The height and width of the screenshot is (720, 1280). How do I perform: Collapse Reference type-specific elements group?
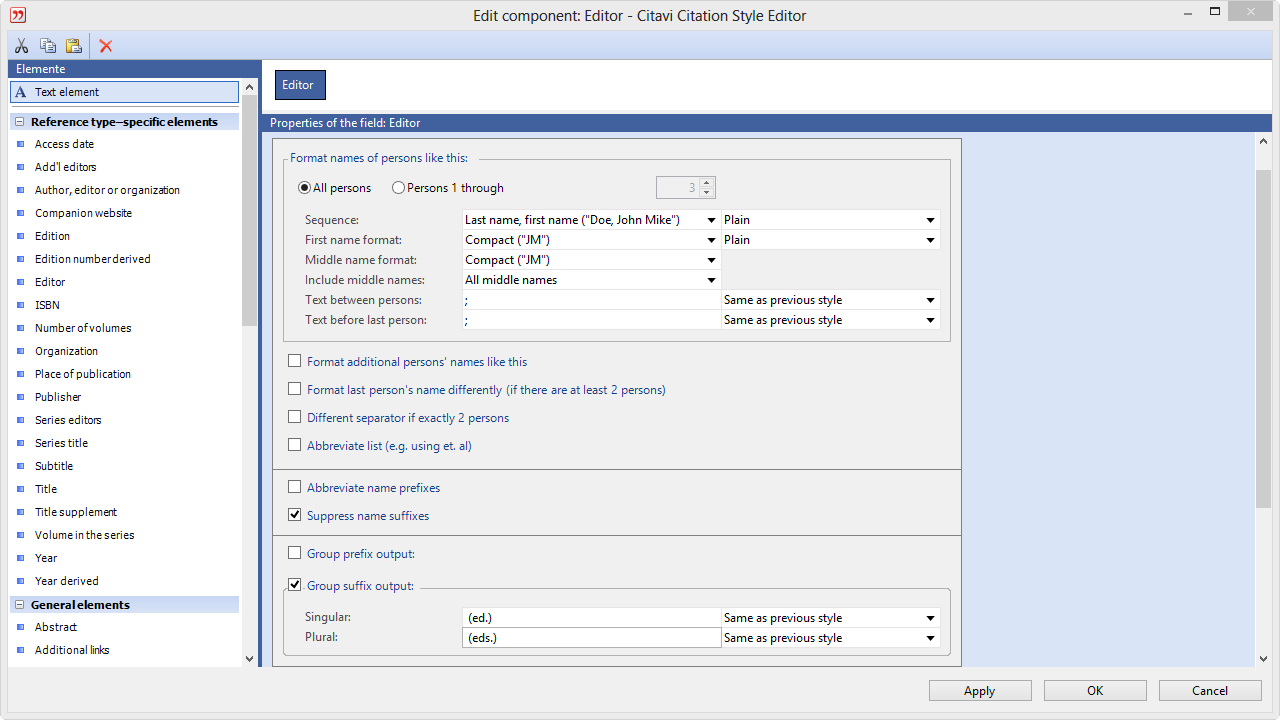click(x=19, y=122)
